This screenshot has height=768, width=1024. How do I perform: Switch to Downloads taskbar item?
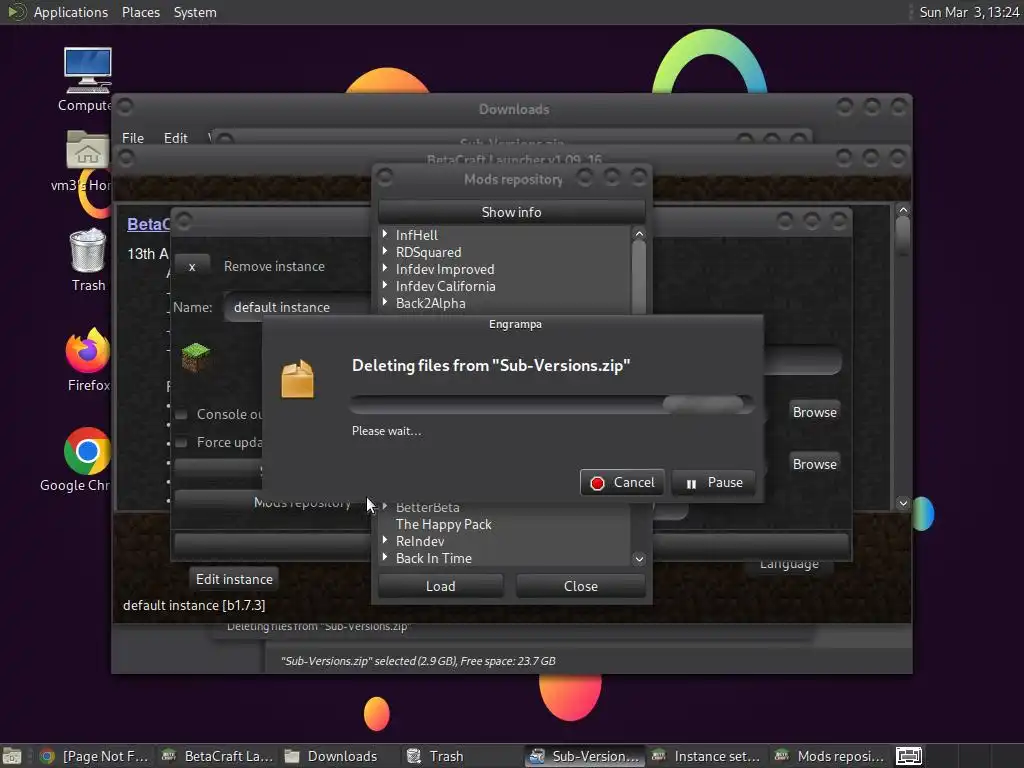(332, 756)
